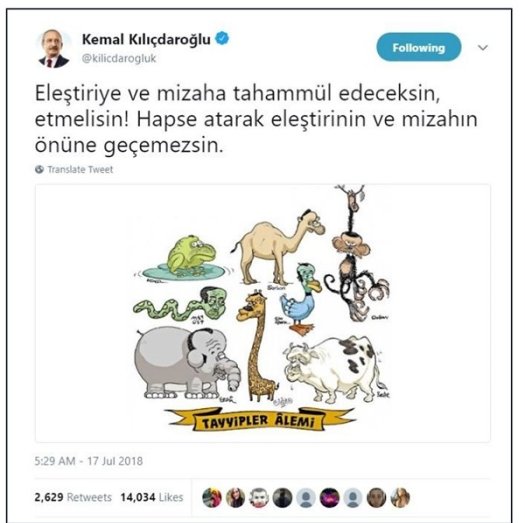The width and height of the screenshot is (525, 523).
Task: Open the tweet options chevron menu
Action: coord(482,48)
